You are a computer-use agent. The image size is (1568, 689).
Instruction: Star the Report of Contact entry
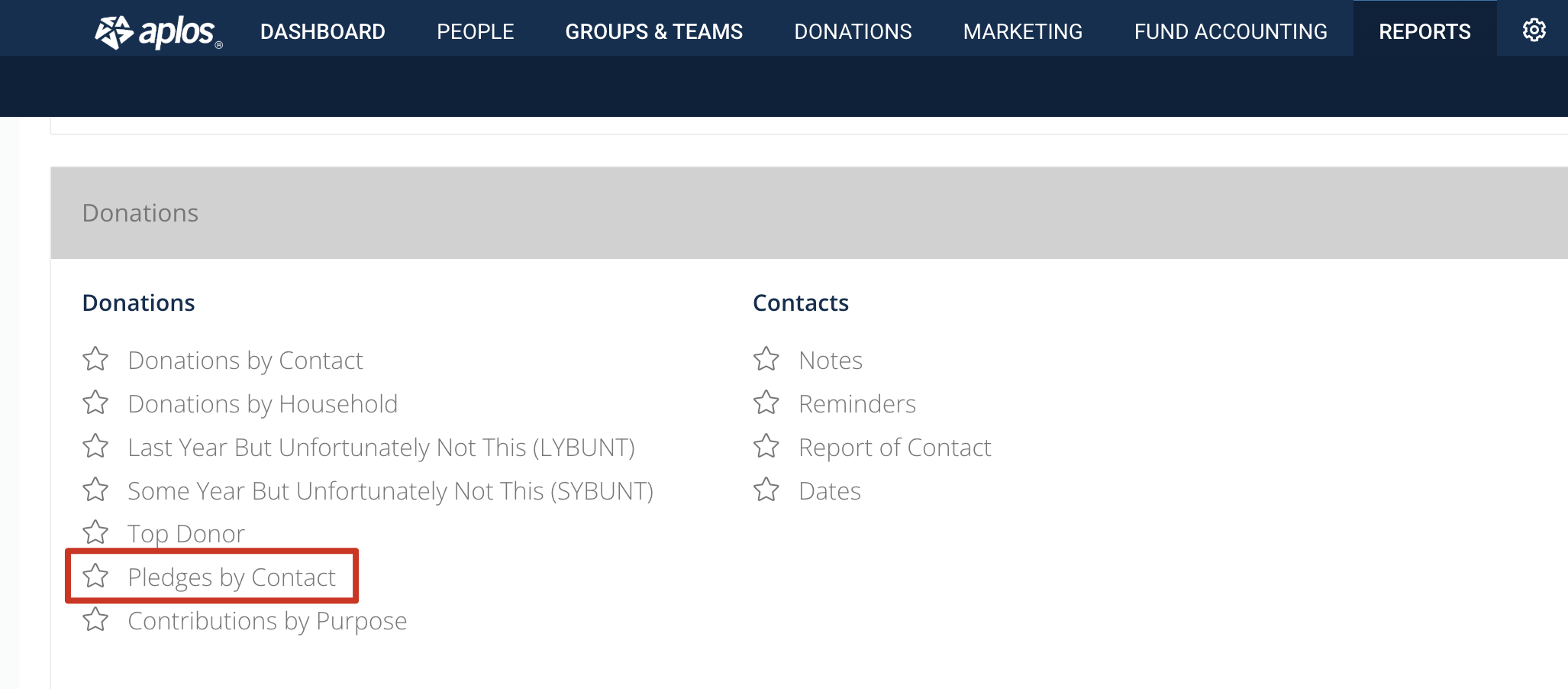[x=766, y=446]
